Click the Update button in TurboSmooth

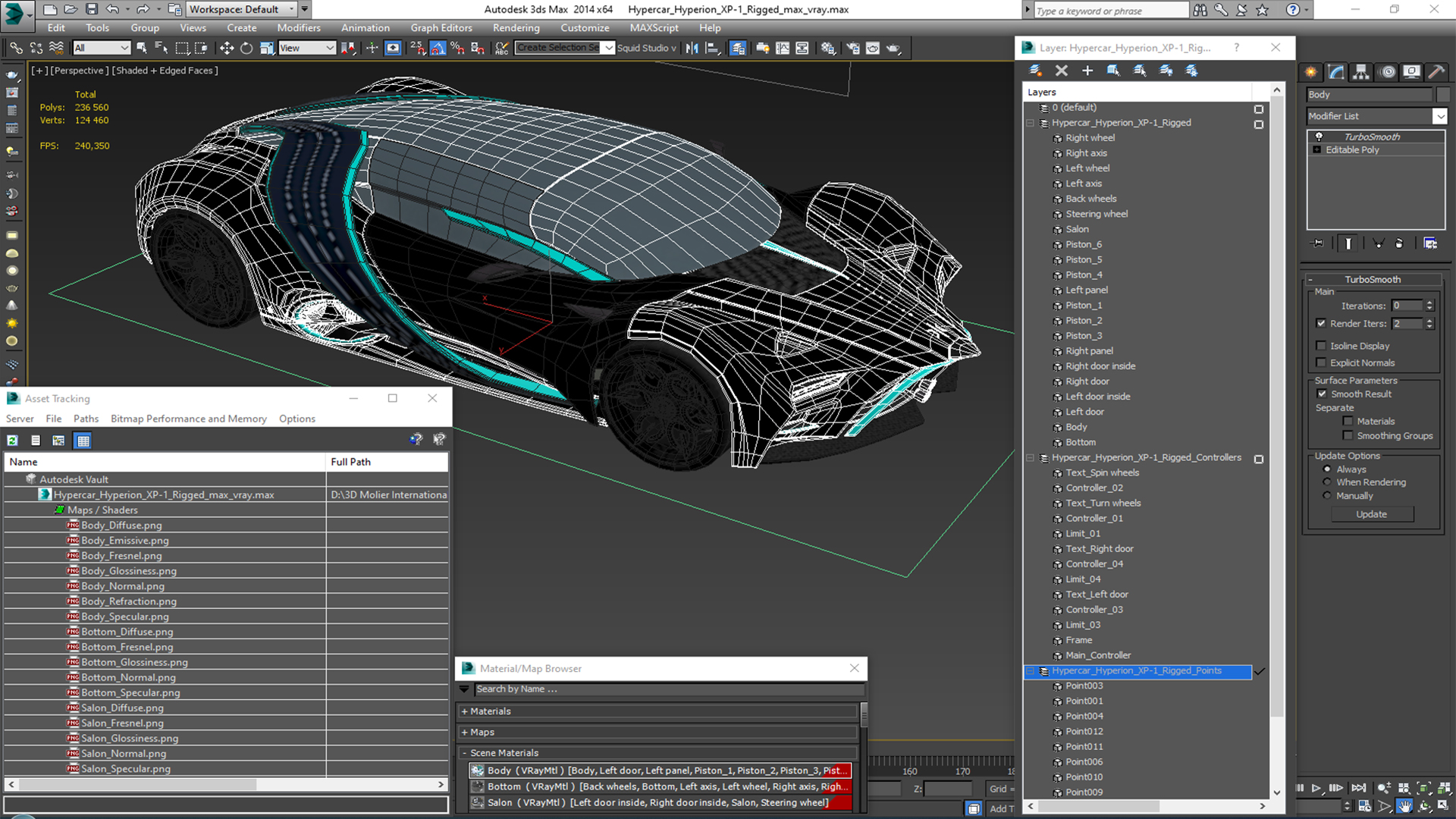(1371, 514)
